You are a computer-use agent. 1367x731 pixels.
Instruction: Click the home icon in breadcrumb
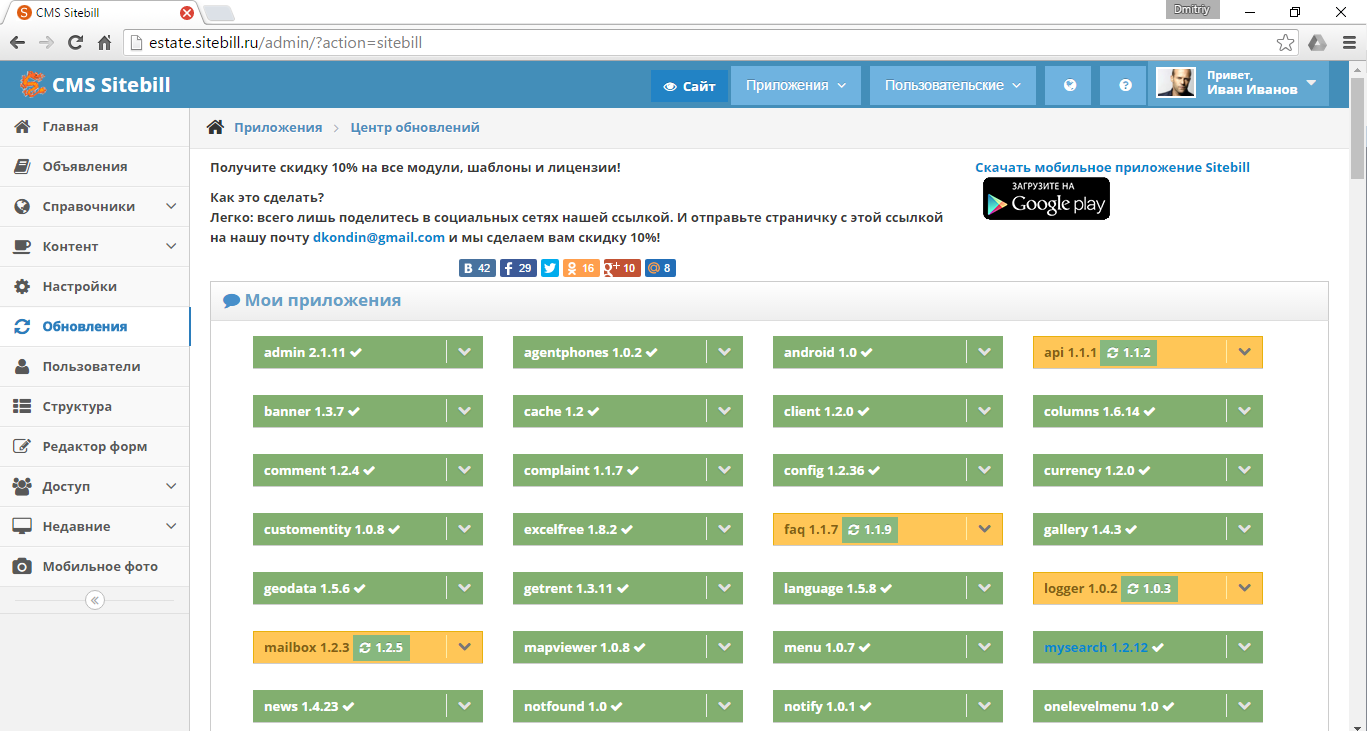pyautogui.click(x=215, y=127)
